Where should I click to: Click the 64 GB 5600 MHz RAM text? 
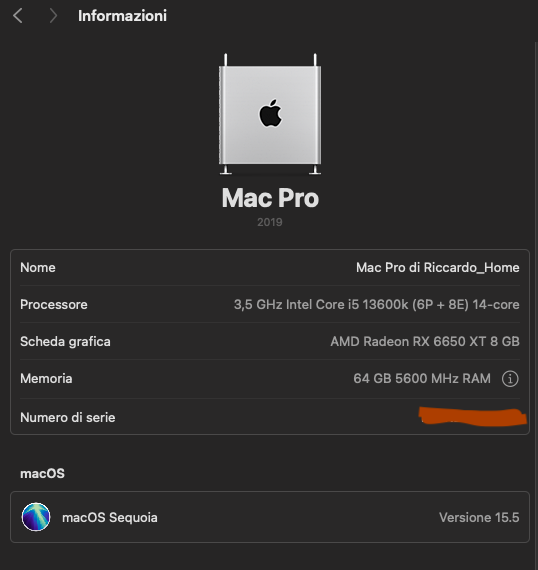(422, 379)
